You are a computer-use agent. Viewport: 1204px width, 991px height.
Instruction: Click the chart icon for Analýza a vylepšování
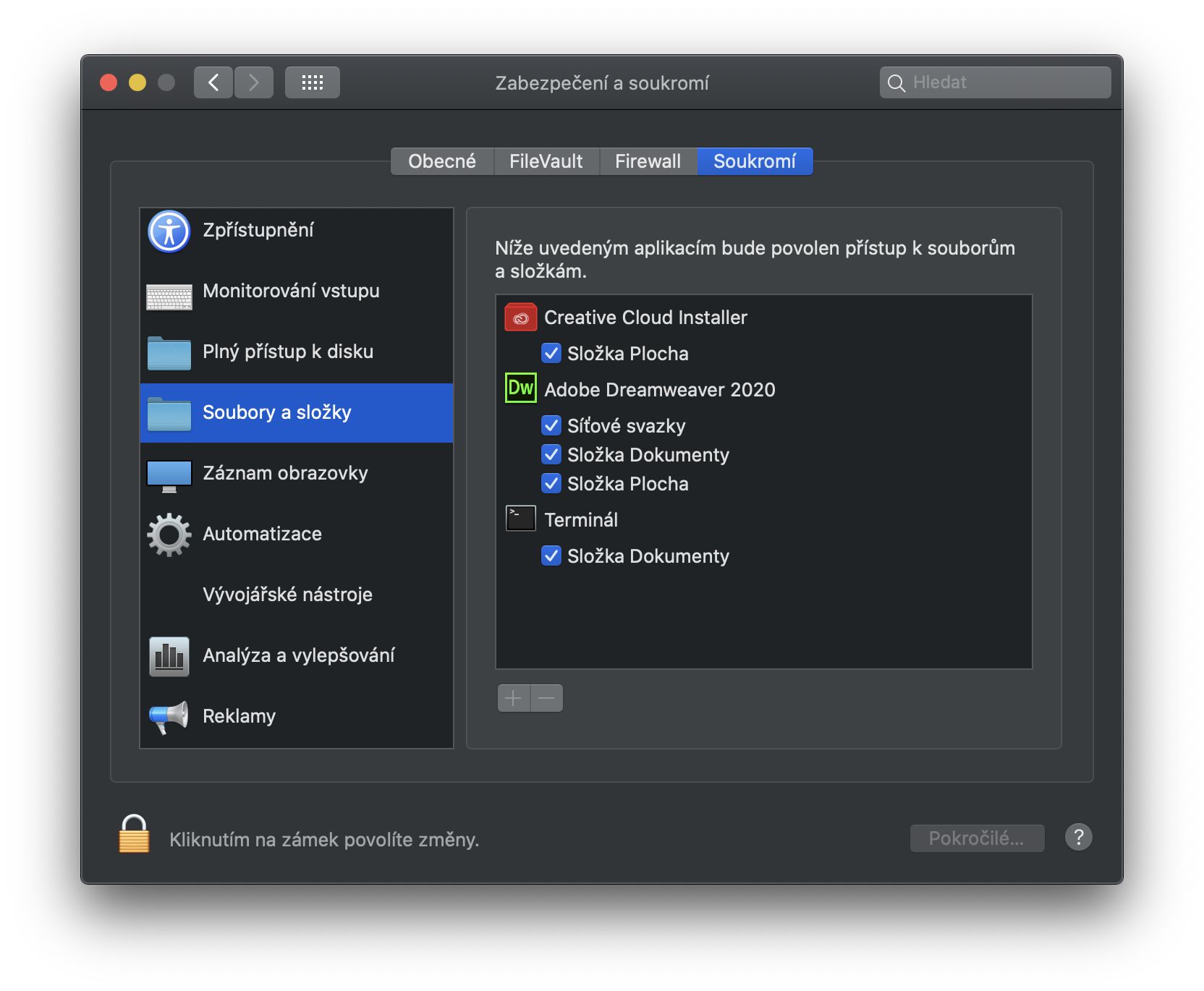pos(169,656)
